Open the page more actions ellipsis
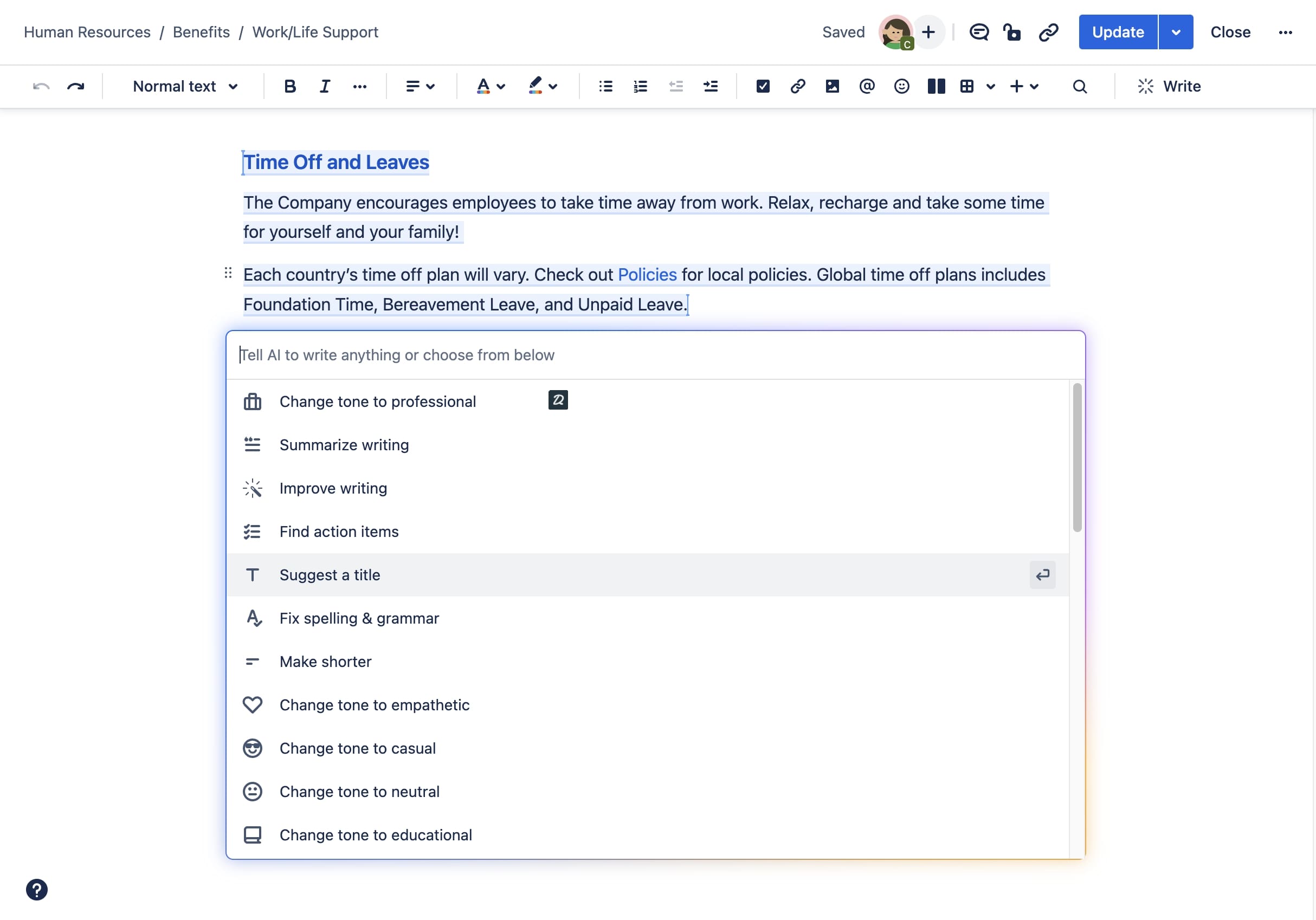The height and width of the screenshot is (920, 1316). (x=1285, y=32)
